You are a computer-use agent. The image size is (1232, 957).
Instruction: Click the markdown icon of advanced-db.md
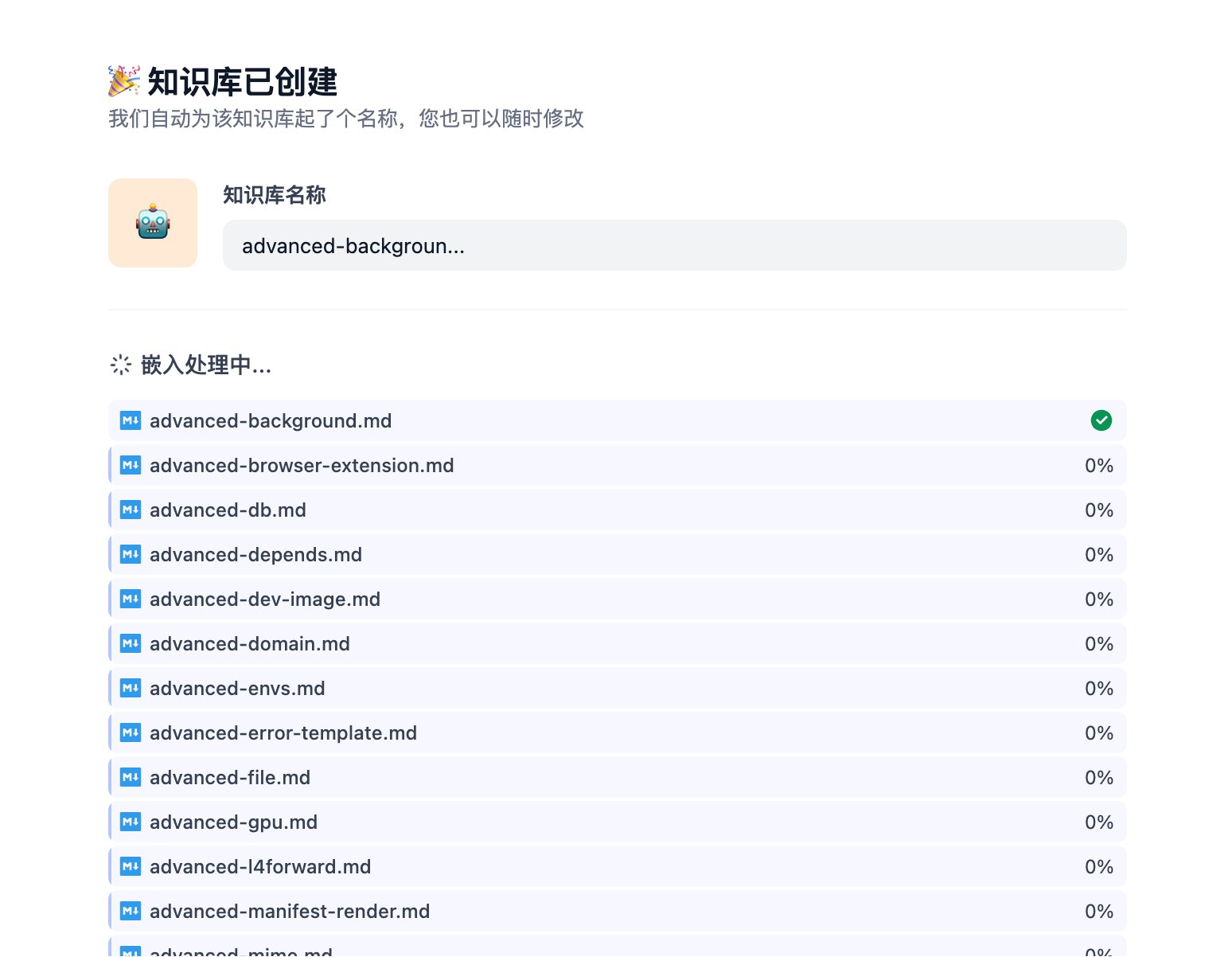tap(131, 510)
